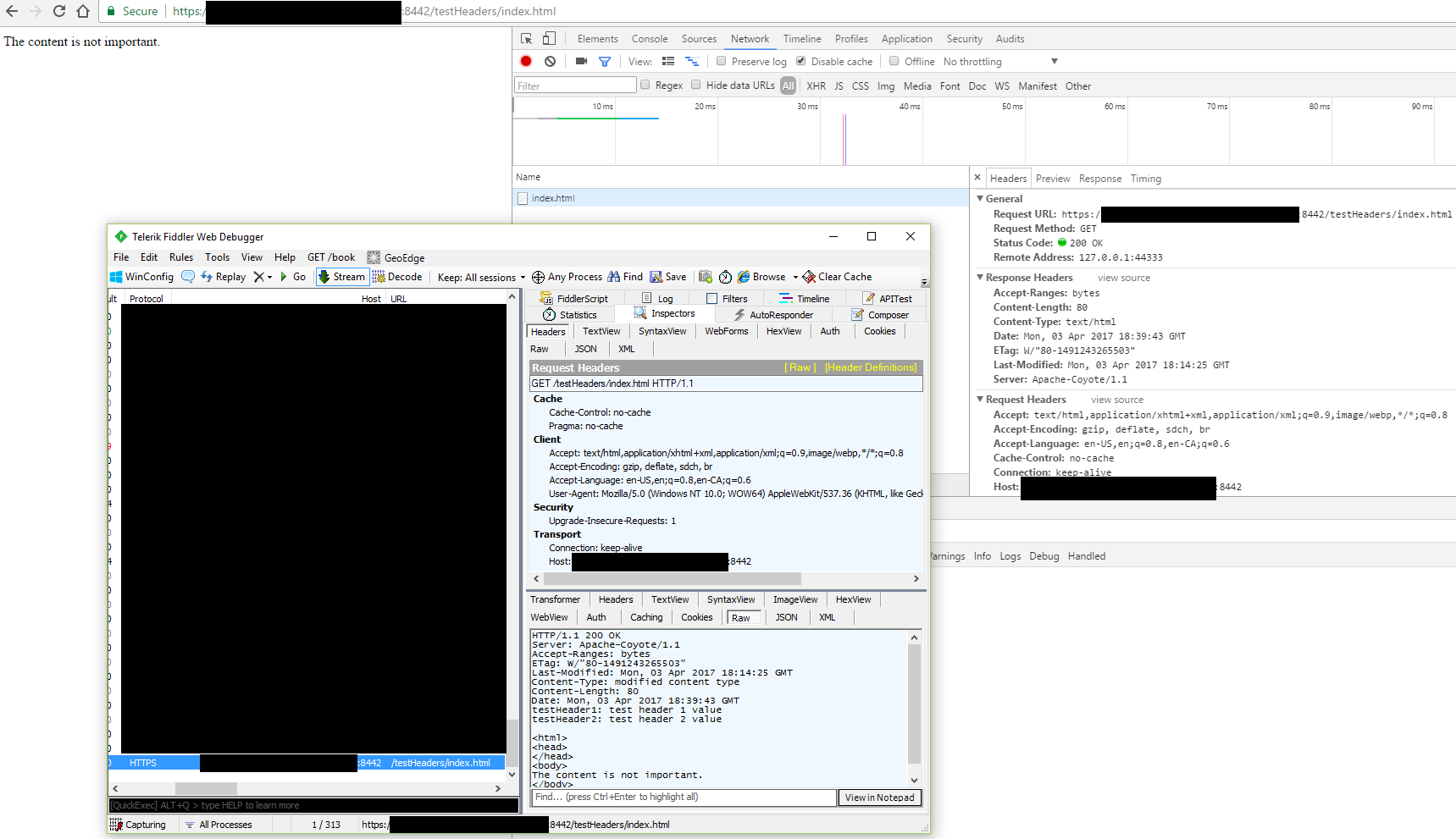Click the DevTools network Filter input
Screen dimensions: 1456x839
pos(575,85)
